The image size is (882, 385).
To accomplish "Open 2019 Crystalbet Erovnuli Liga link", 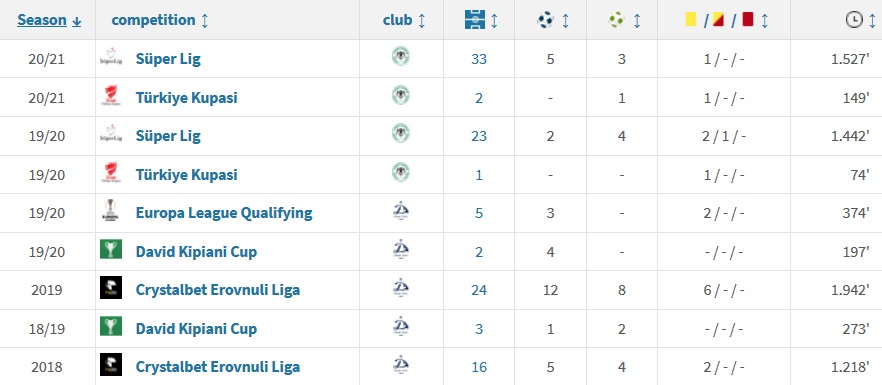I will tap(218, 290).
